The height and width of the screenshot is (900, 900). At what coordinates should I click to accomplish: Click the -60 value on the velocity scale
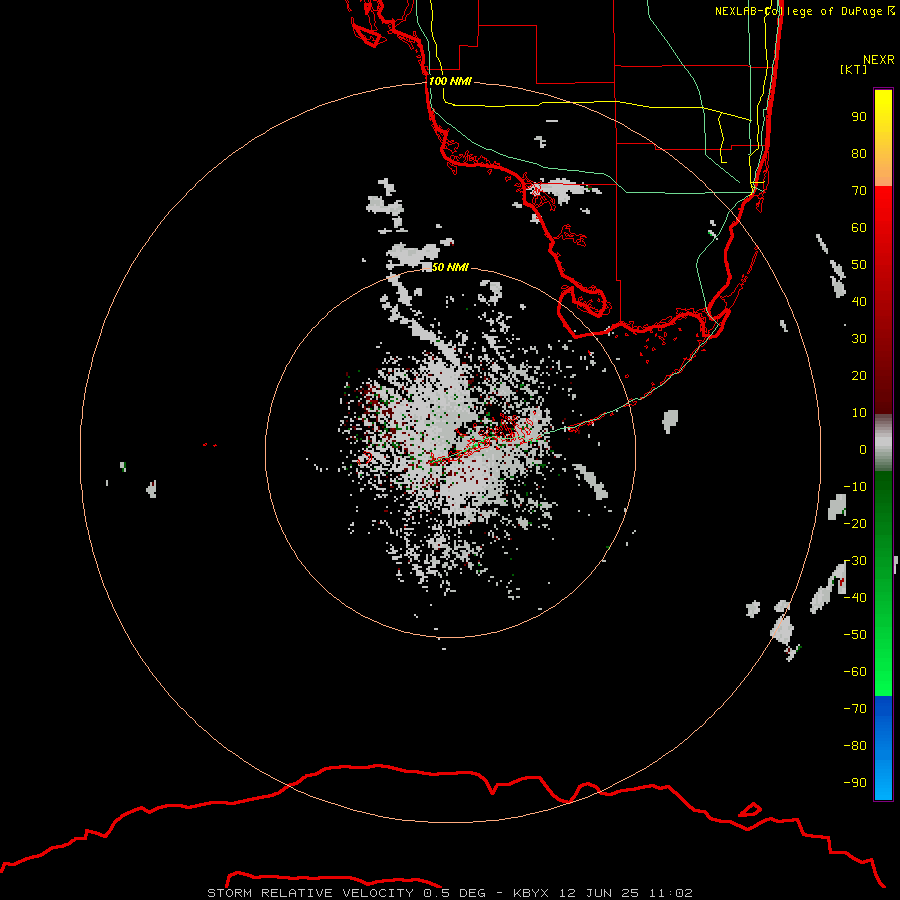pos(855,672)
